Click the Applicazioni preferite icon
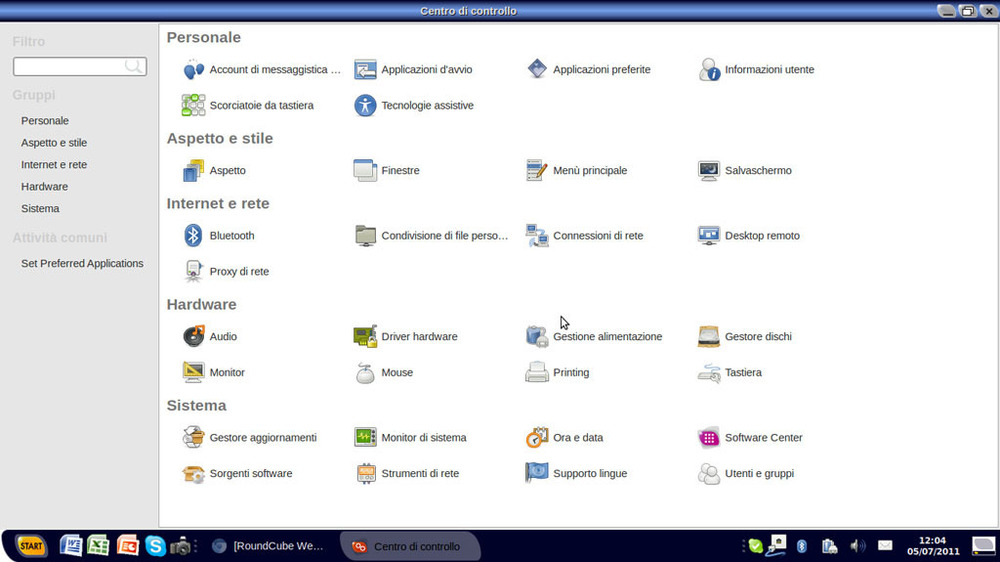Screen dimensions: 1000x562 (536, 70)
